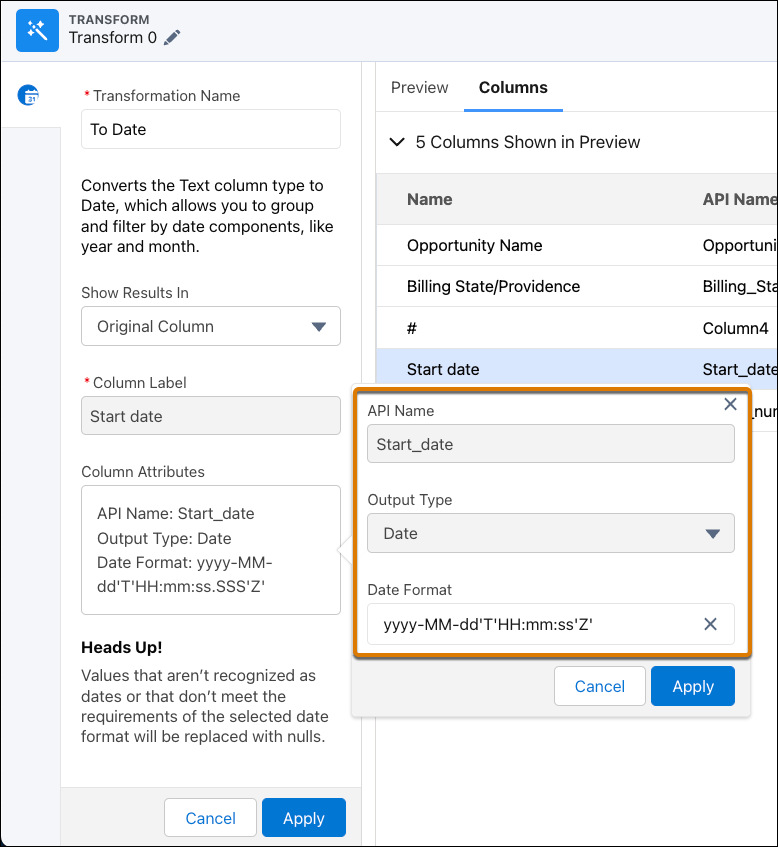
Task: Open the Column Attributes summary box
Action: 211,550
